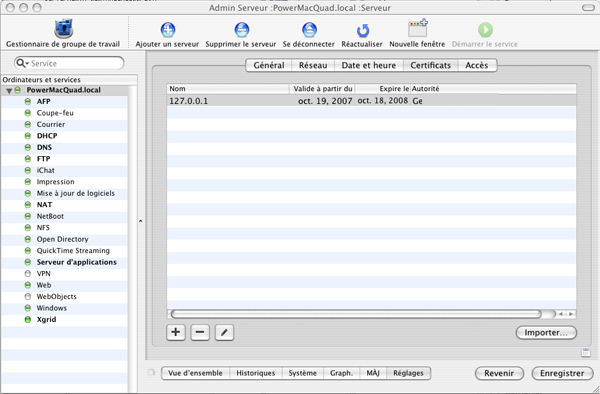Click PowerMacQuad.local server row
Image resolution: width=600 pixels, height=394 pixels.
tap(64, 90)
